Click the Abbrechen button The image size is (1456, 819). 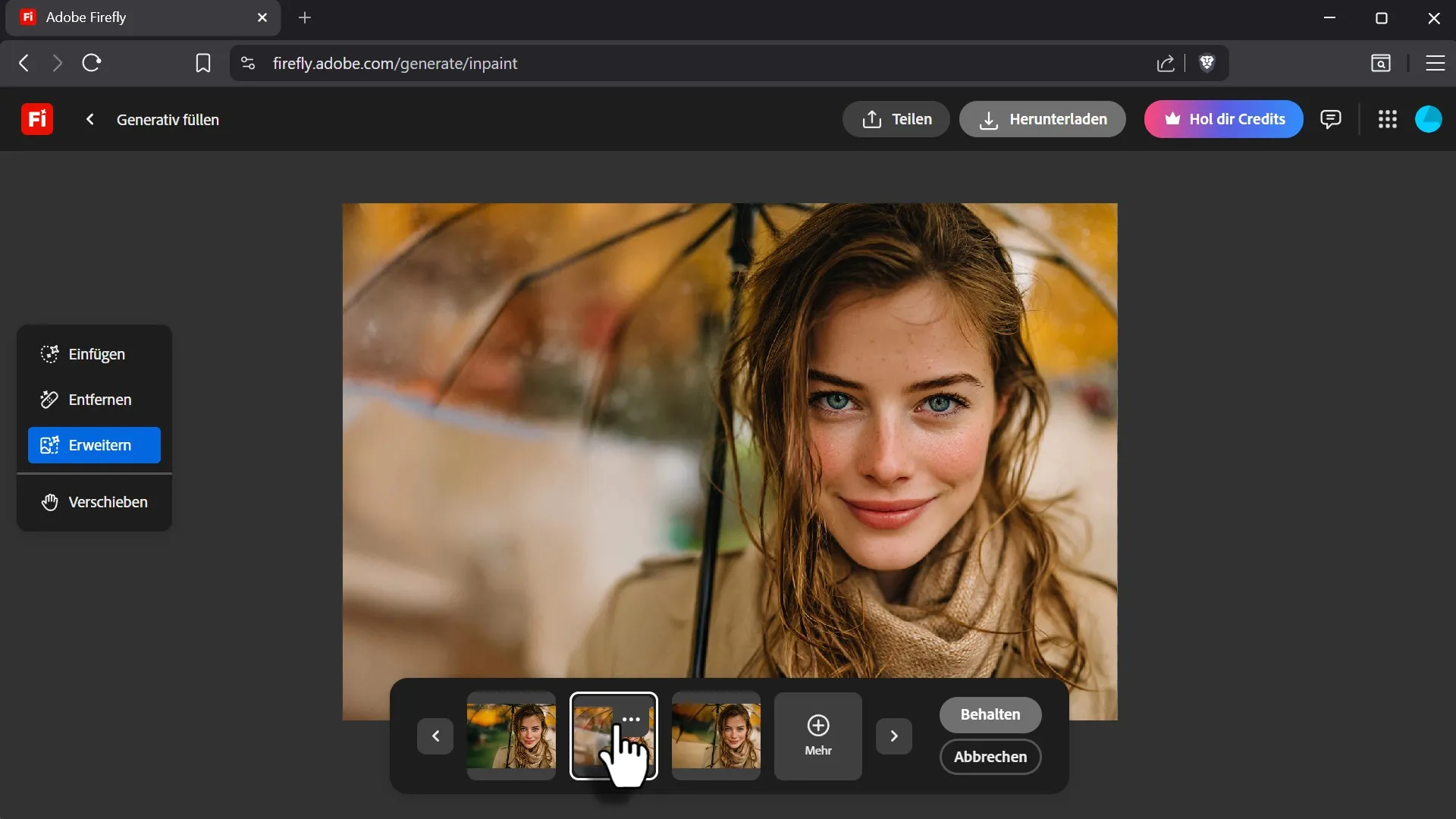coord(990,757)
